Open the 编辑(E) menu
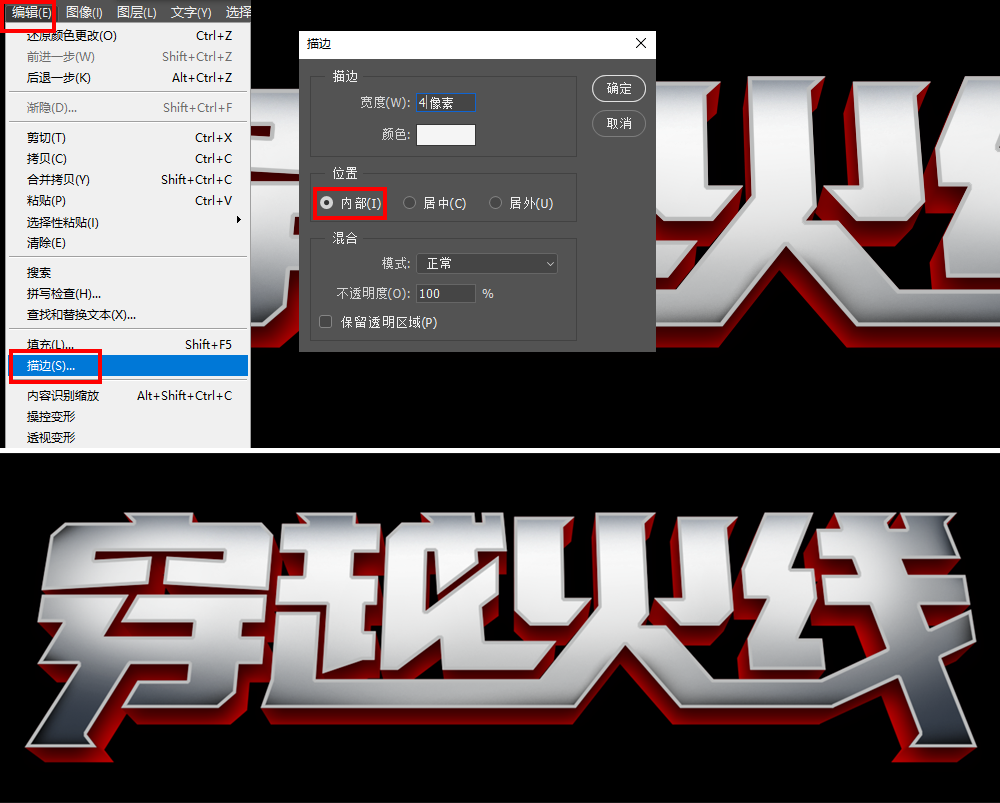 pyautogui.click(x=31, y=12)
